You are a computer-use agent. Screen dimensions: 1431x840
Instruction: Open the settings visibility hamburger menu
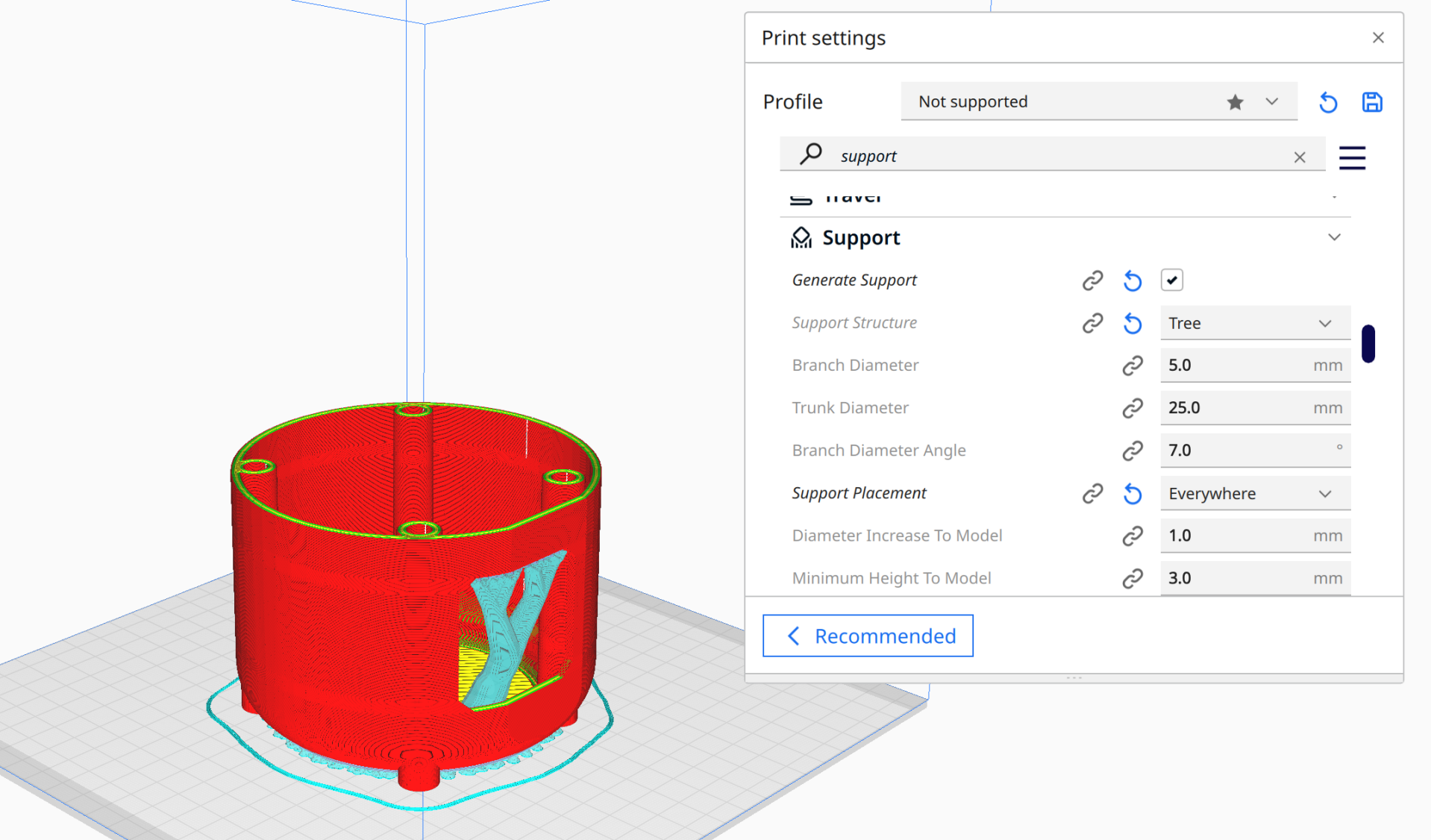pos(1351,157)
